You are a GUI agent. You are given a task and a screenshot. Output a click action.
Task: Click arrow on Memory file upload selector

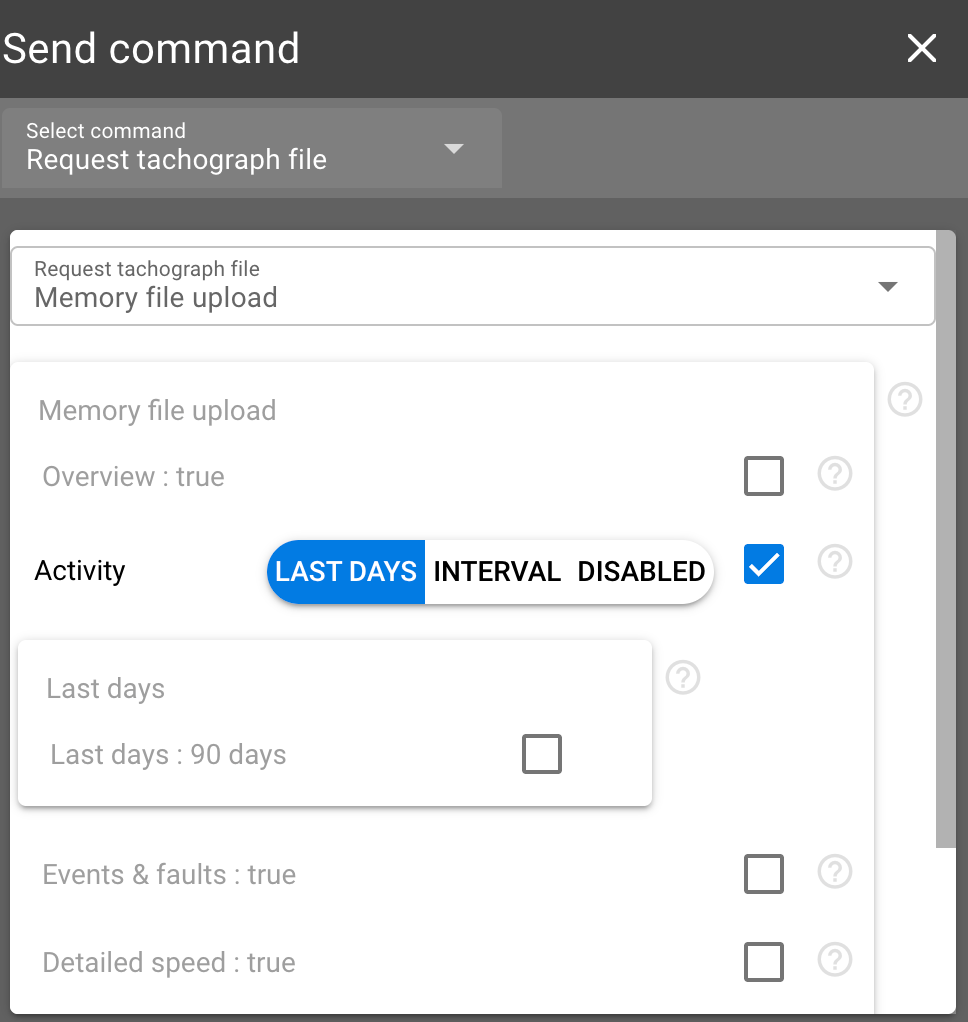(887, 287)
